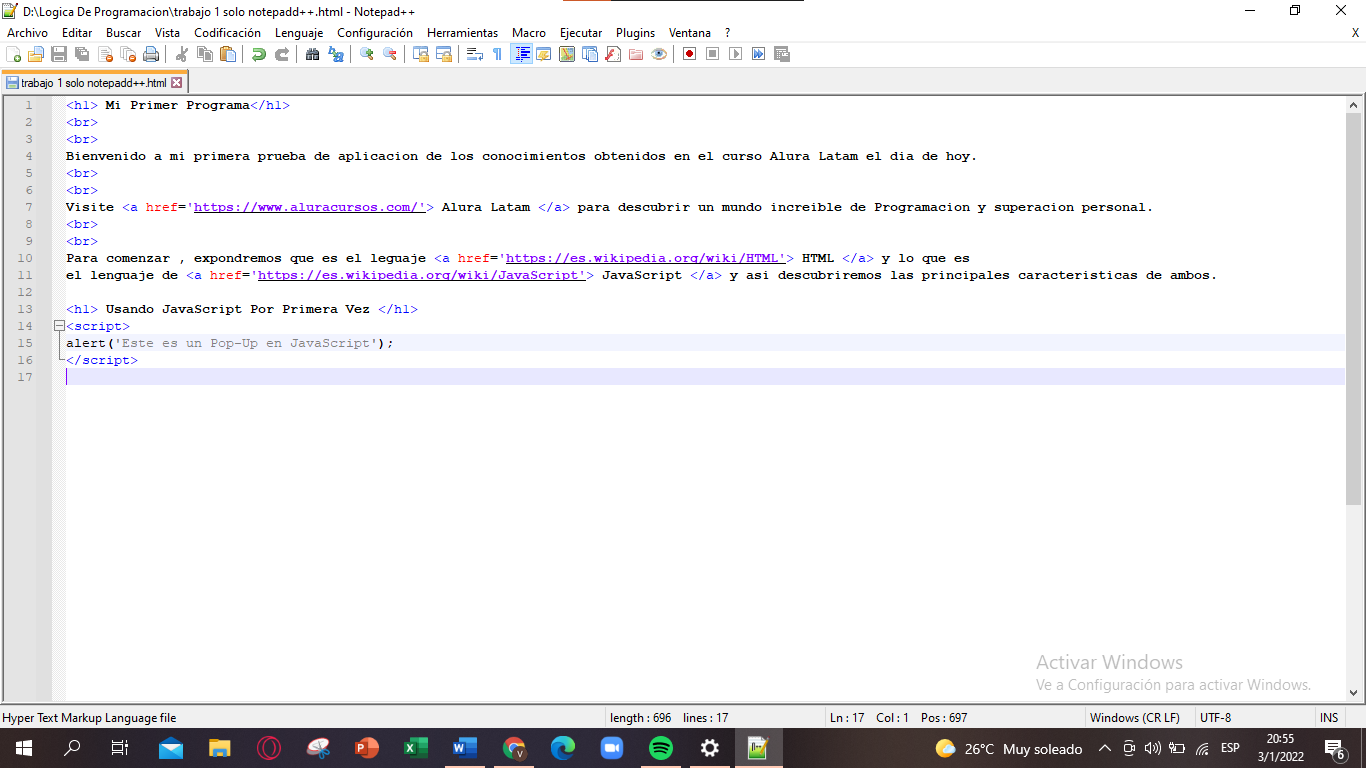Image resolution: width=1366 pixels, height=768 pixels.
Task: Toggle synchronized vertical scrolling icon
Action: (421, 54)
